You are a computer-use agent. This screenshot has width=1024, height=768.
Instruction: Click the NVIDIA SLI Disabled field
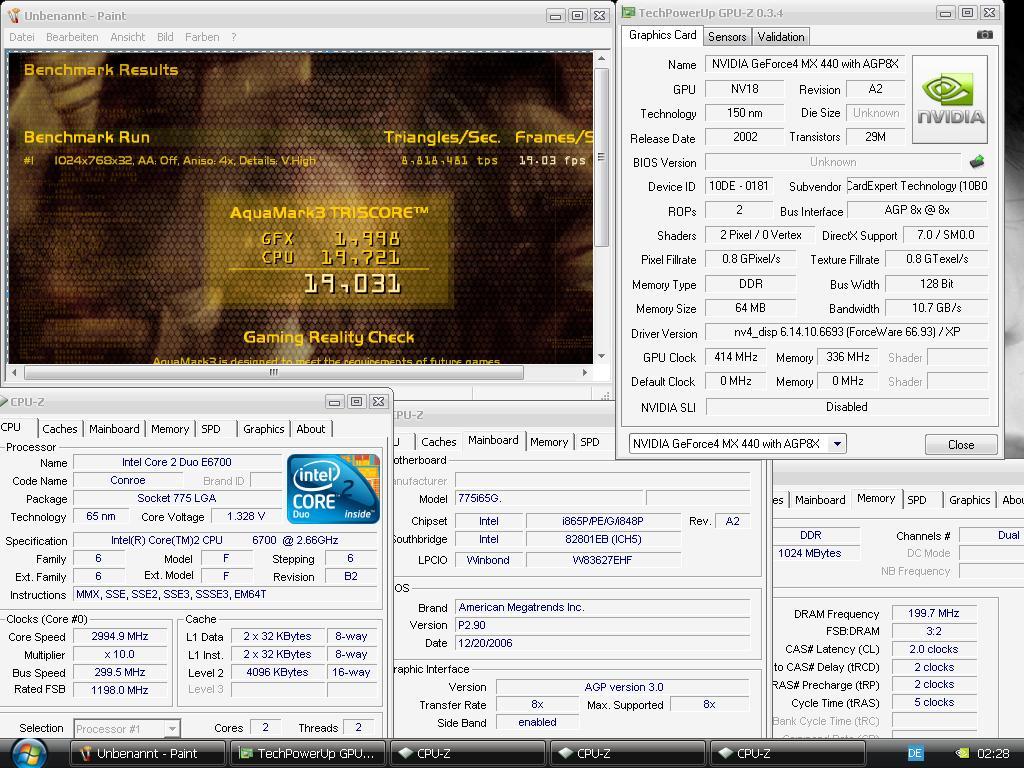(847, 407)
